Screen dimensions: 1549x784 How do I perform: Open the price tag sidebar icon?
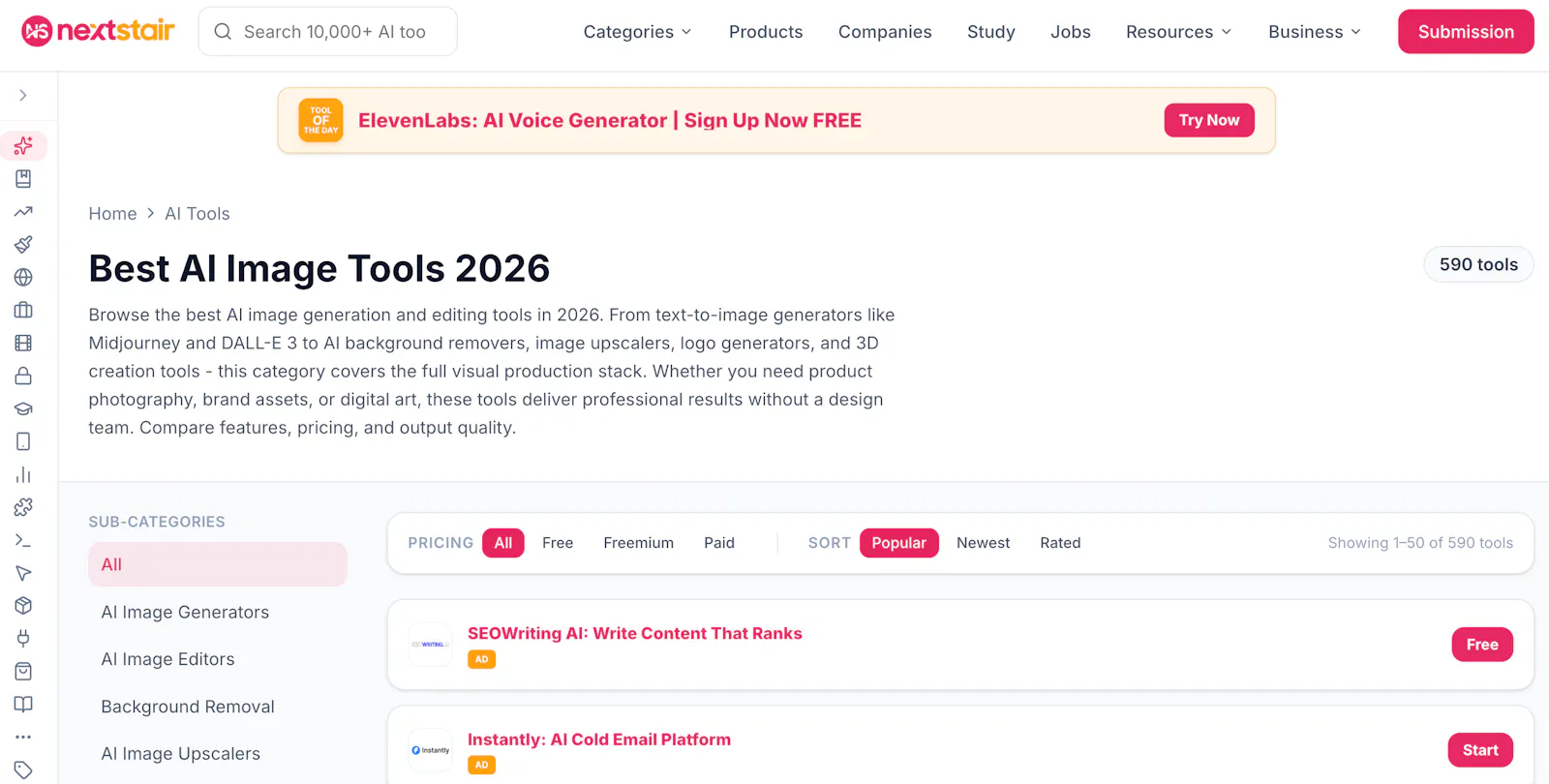point(23,770)
